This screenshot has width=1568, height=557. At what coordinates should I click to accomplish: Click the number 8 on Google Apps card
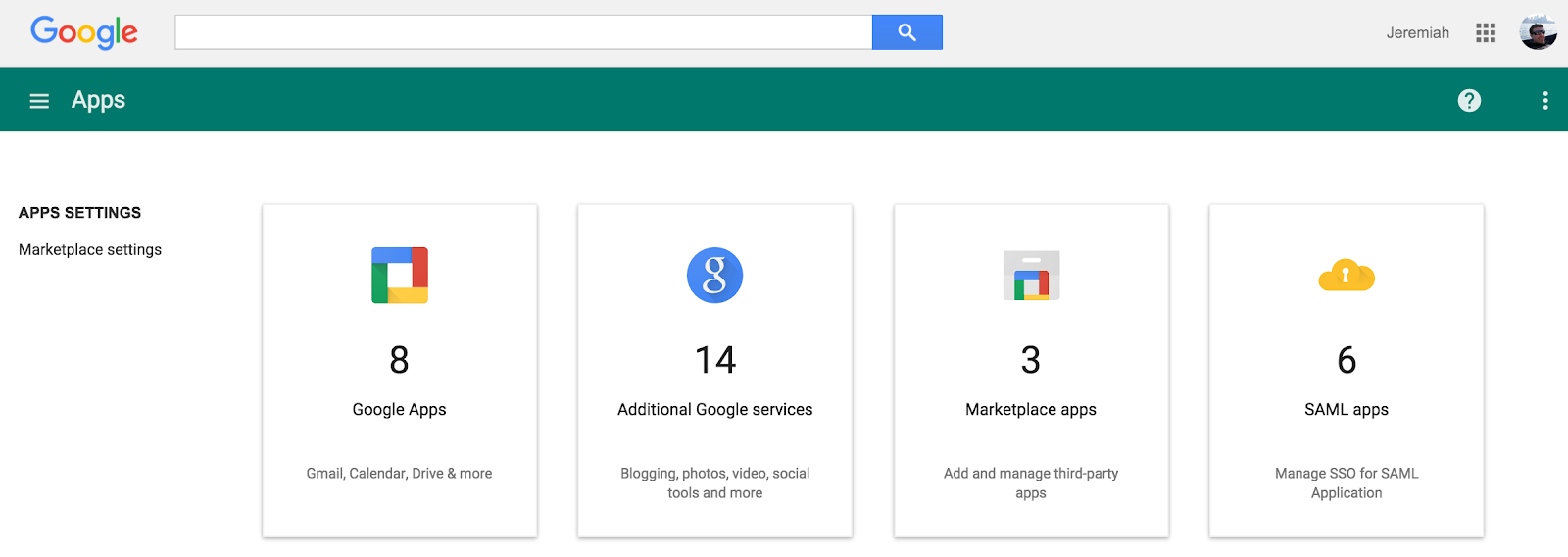400,360
